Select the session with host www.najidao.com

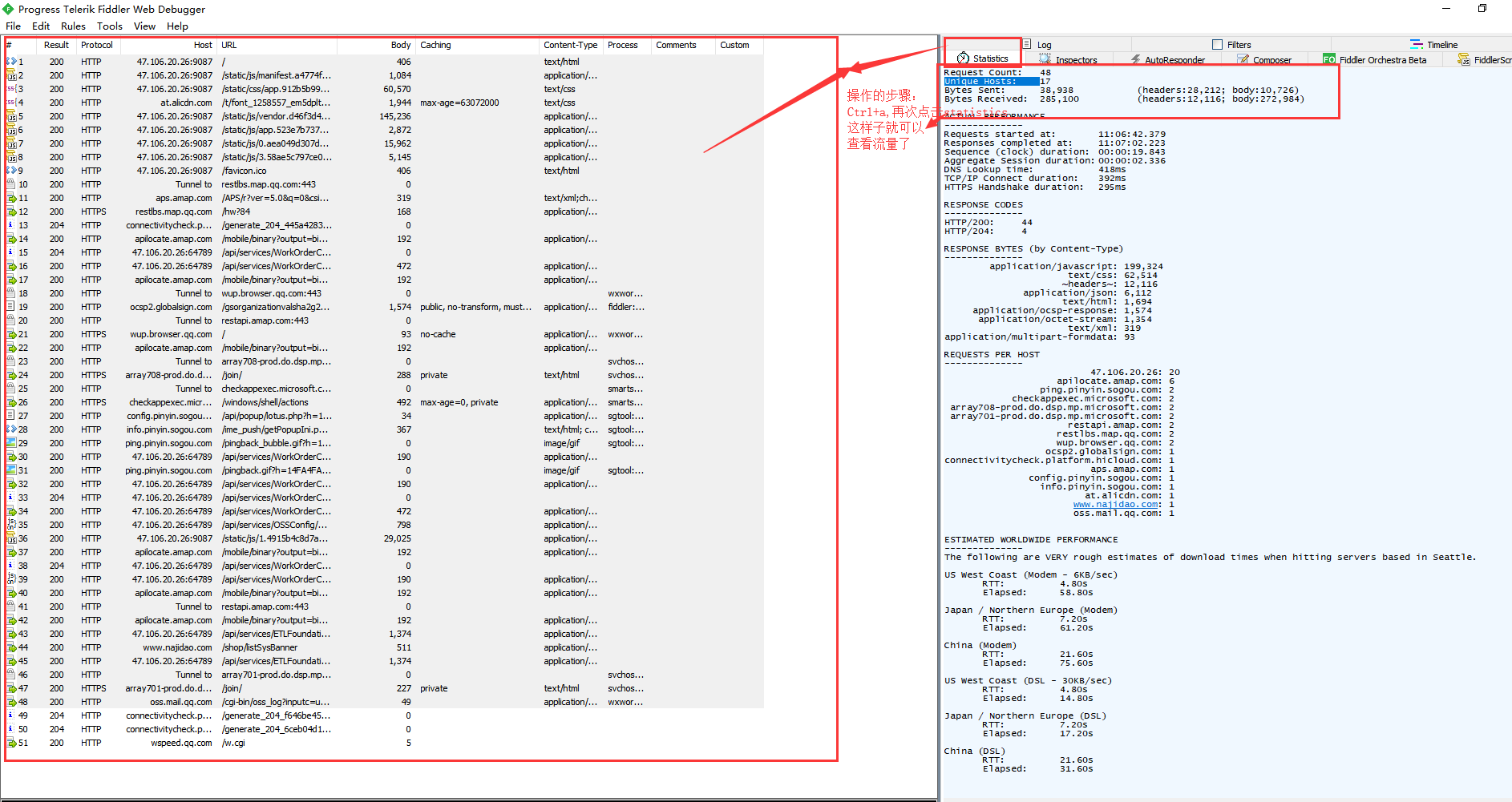[177, 647]
